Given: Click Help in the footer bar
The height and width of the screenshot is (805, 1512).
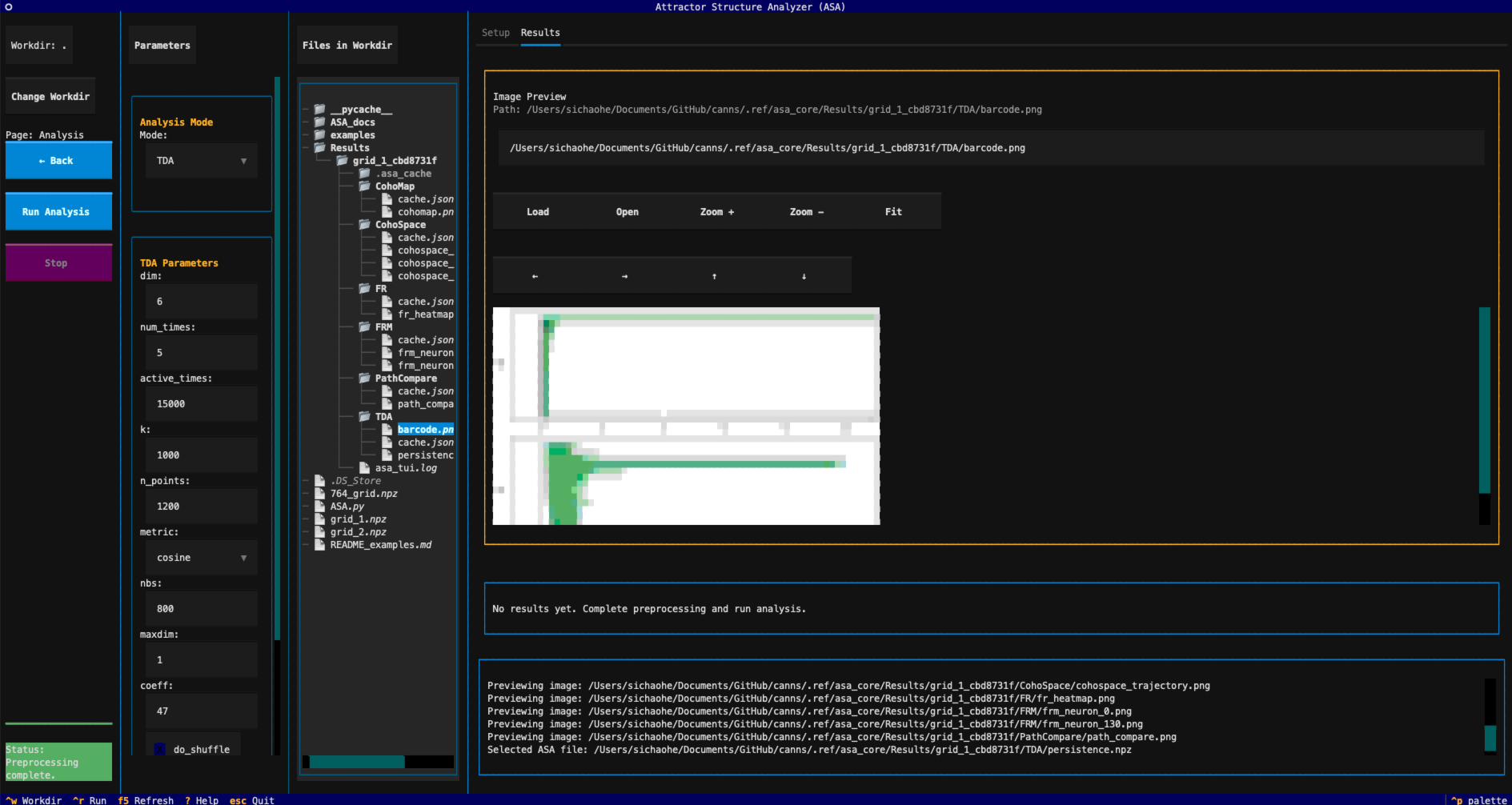Looking at the screenshot, I should click(202, 800).
